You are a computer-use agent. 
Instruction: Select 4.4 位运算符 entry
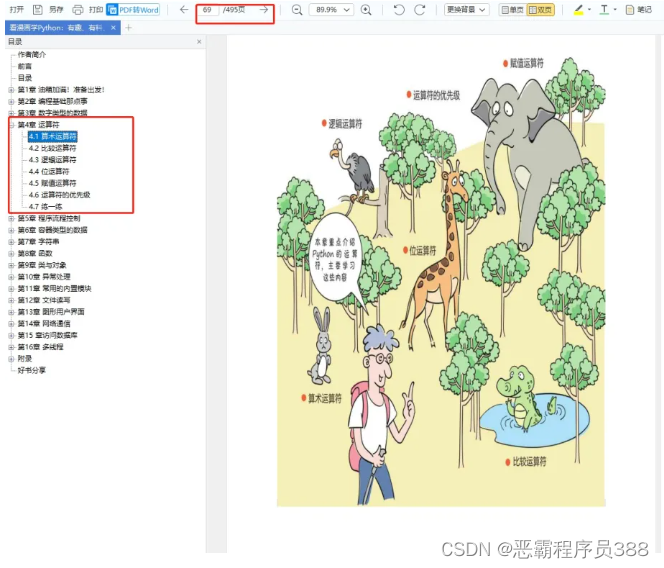tap(49, 171)
